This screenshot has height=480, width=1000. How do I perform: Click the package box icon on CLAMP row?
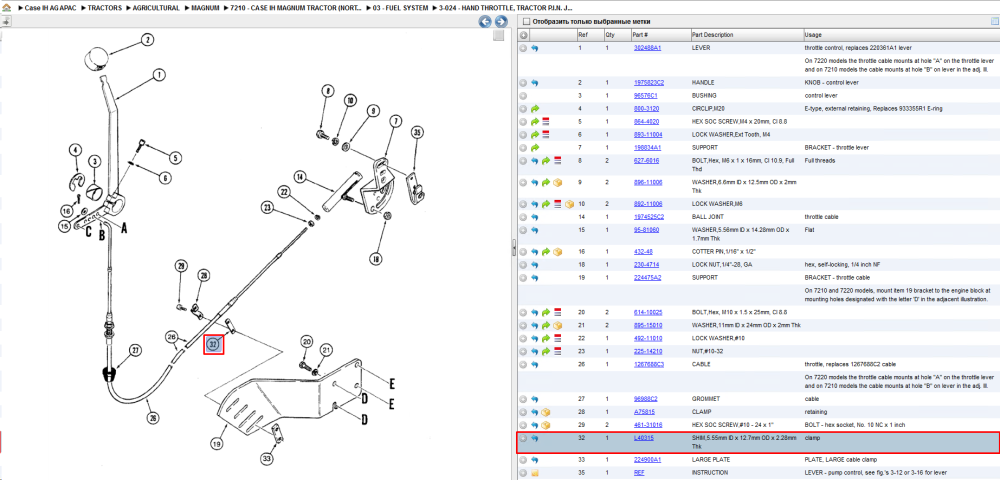(546, 412)
